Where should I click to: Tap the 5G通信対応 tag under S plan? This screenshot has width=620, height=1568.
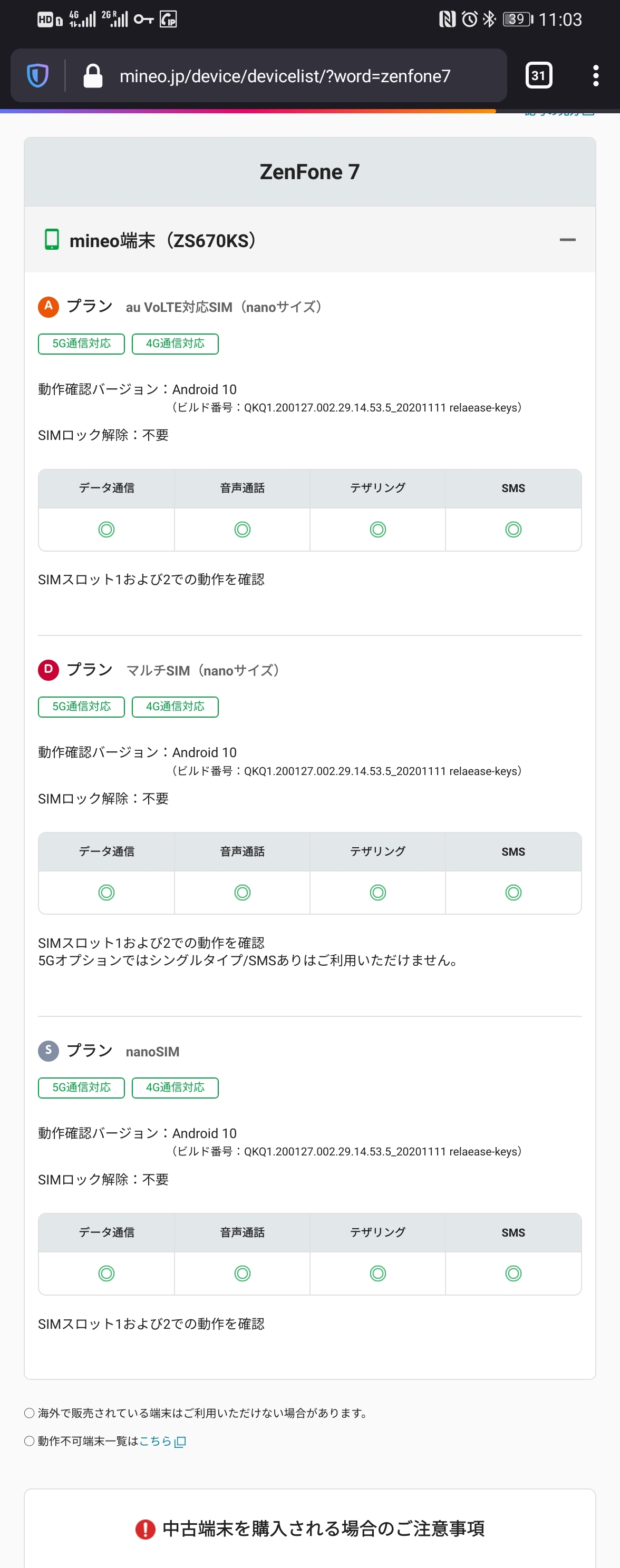point(81,1087)
